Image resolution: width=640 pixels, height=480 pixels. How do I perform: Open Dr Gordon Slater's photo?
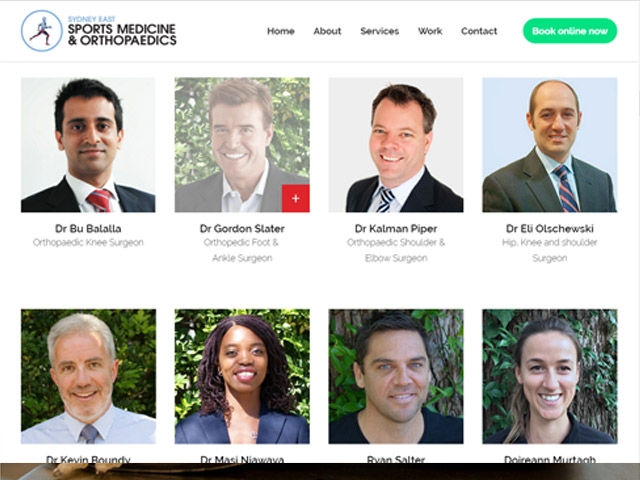[242, 145]
